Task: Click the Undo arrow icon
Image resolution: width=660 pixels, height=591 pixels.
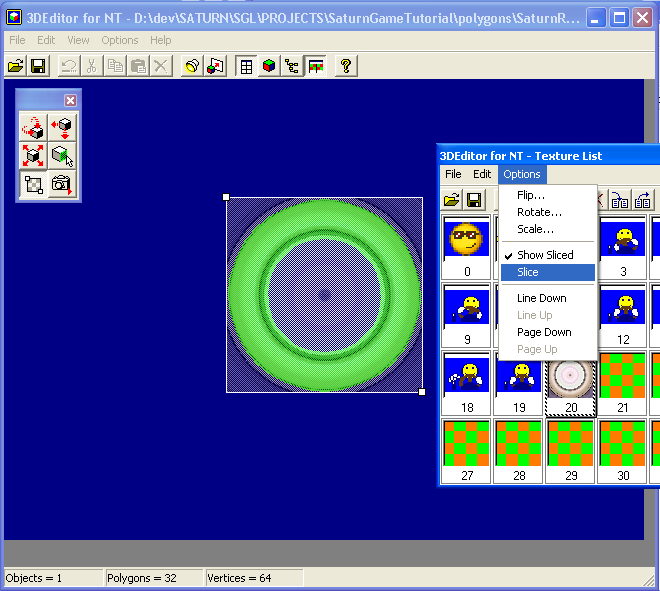Action: click(x=69, y=66)
